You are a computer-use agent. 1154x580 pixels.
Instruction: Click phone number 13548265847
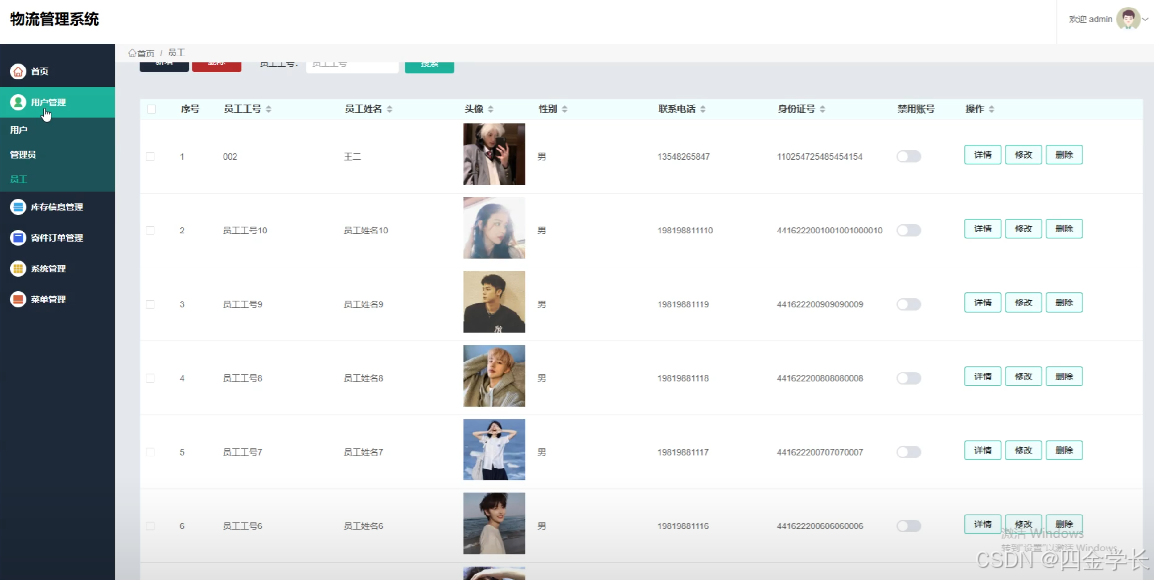click(684, 157)
